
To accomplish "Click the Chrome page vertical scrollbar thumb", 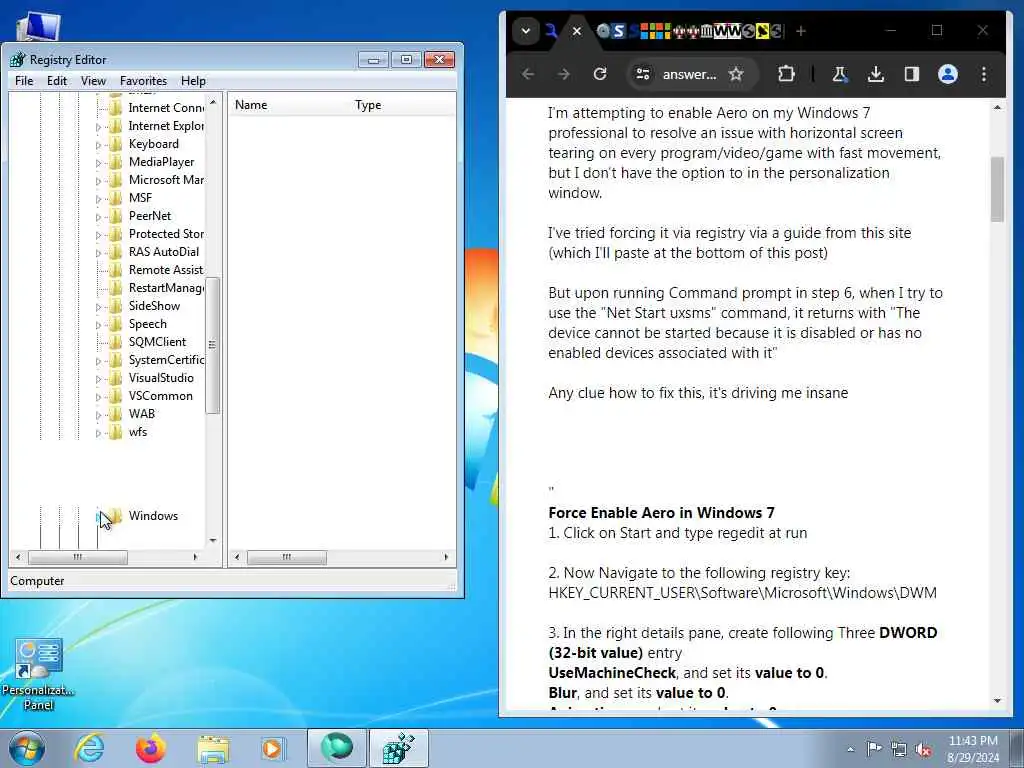I will tap(997, 189).
